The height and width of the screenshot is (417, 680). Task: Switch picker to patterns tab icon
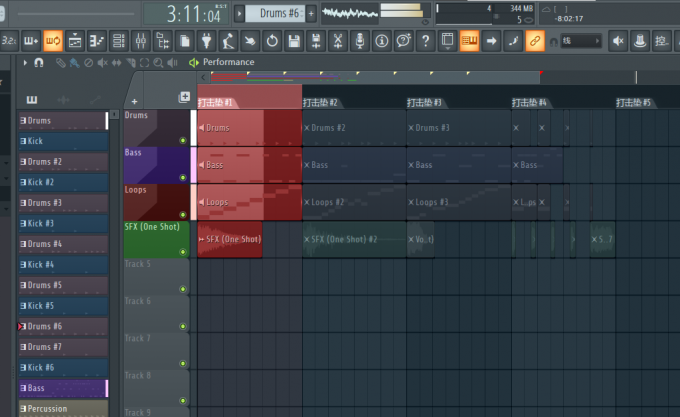pos(32,100)
